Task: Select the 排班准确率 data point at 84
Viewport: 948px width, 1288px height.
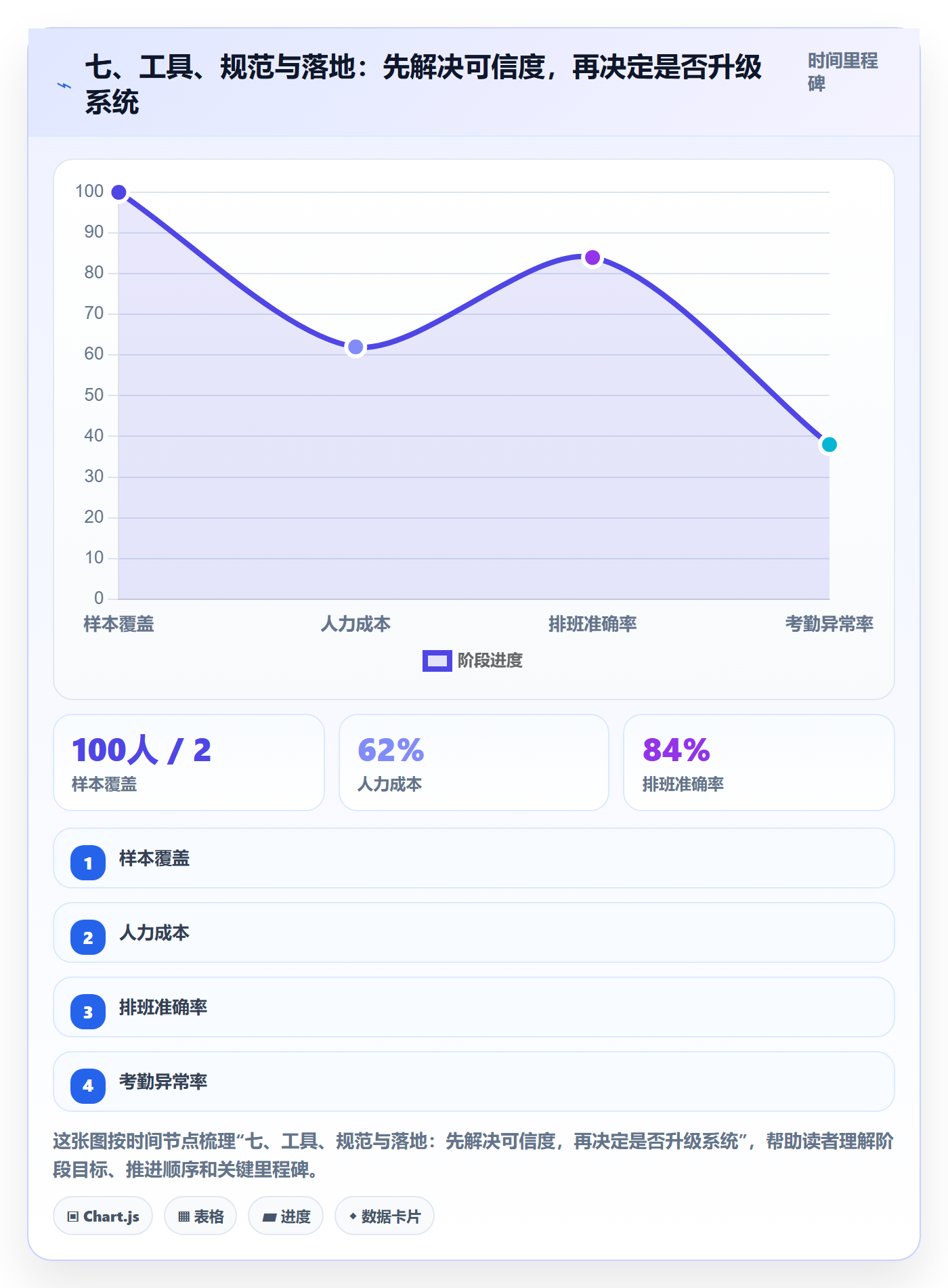Action: pyautogui.click(x=592, y=257)
